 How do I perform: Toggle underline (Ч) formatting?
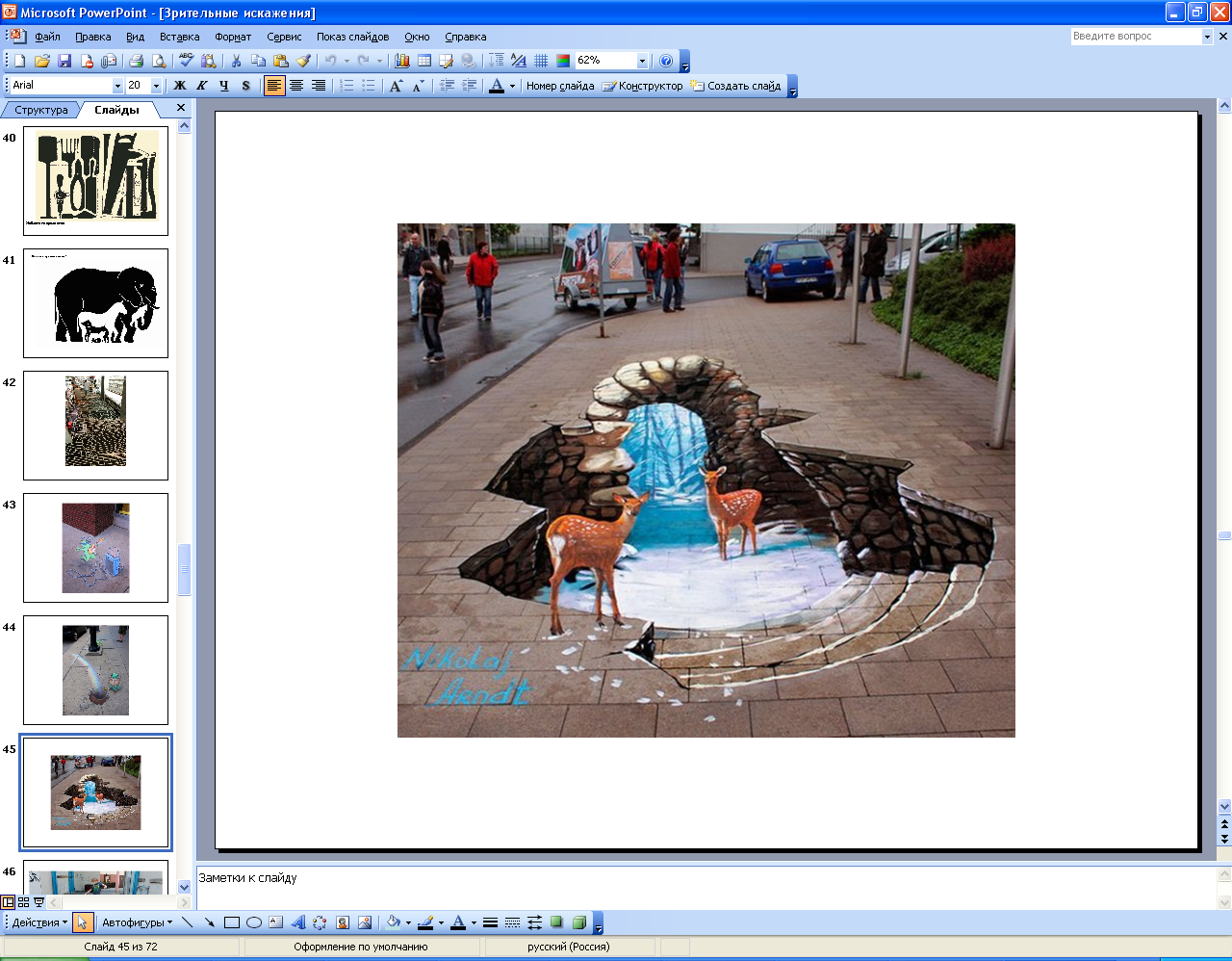(224, 86)
